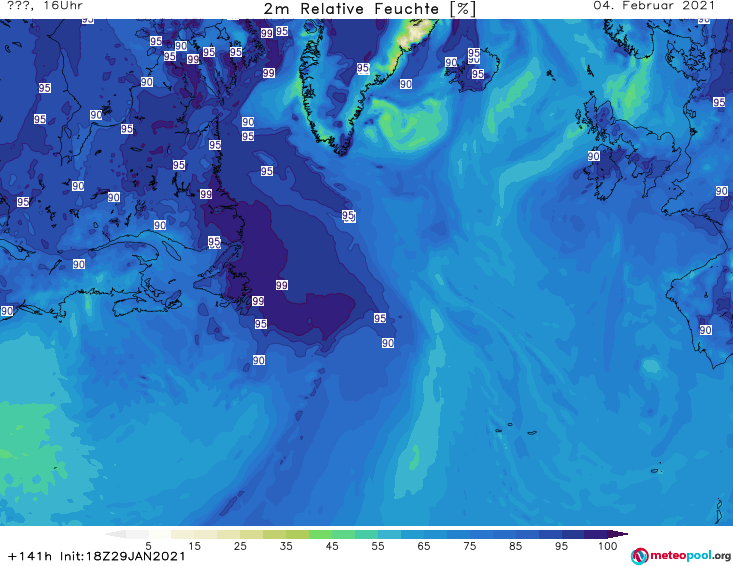The width and height of the screenshot is (733, 566).
Task: Click the "???, 16Uhr" time label
Action: click(45, 6)
